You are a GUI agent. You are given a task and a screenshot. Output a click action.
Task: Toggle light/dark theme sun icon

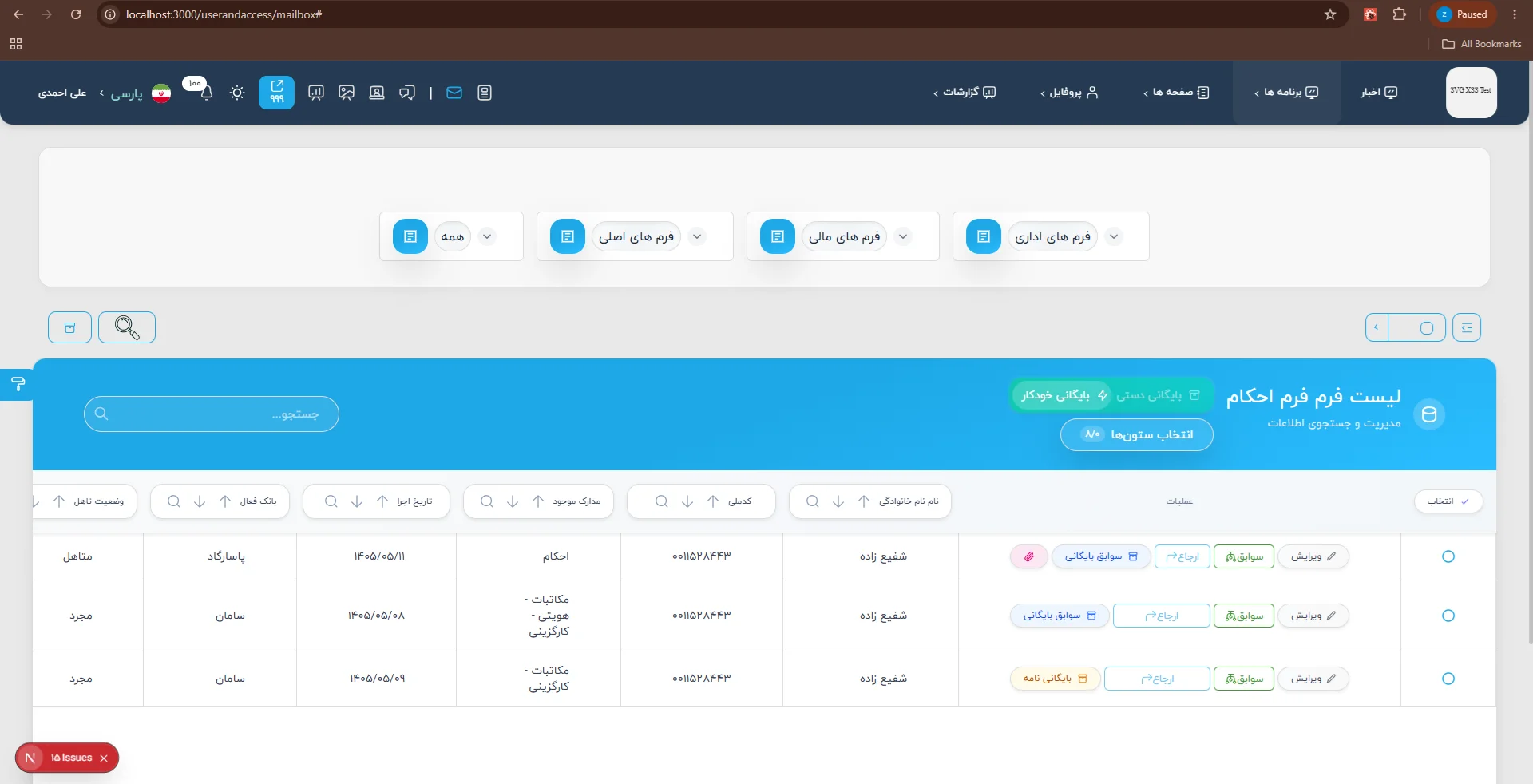(237, 93)
